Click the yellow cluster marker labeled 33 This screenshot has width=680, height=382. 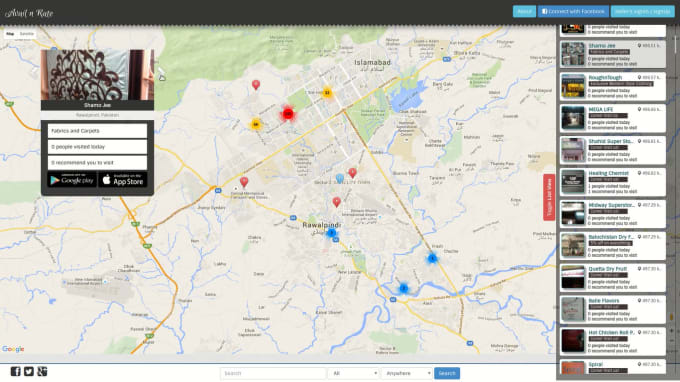point(327,92)
